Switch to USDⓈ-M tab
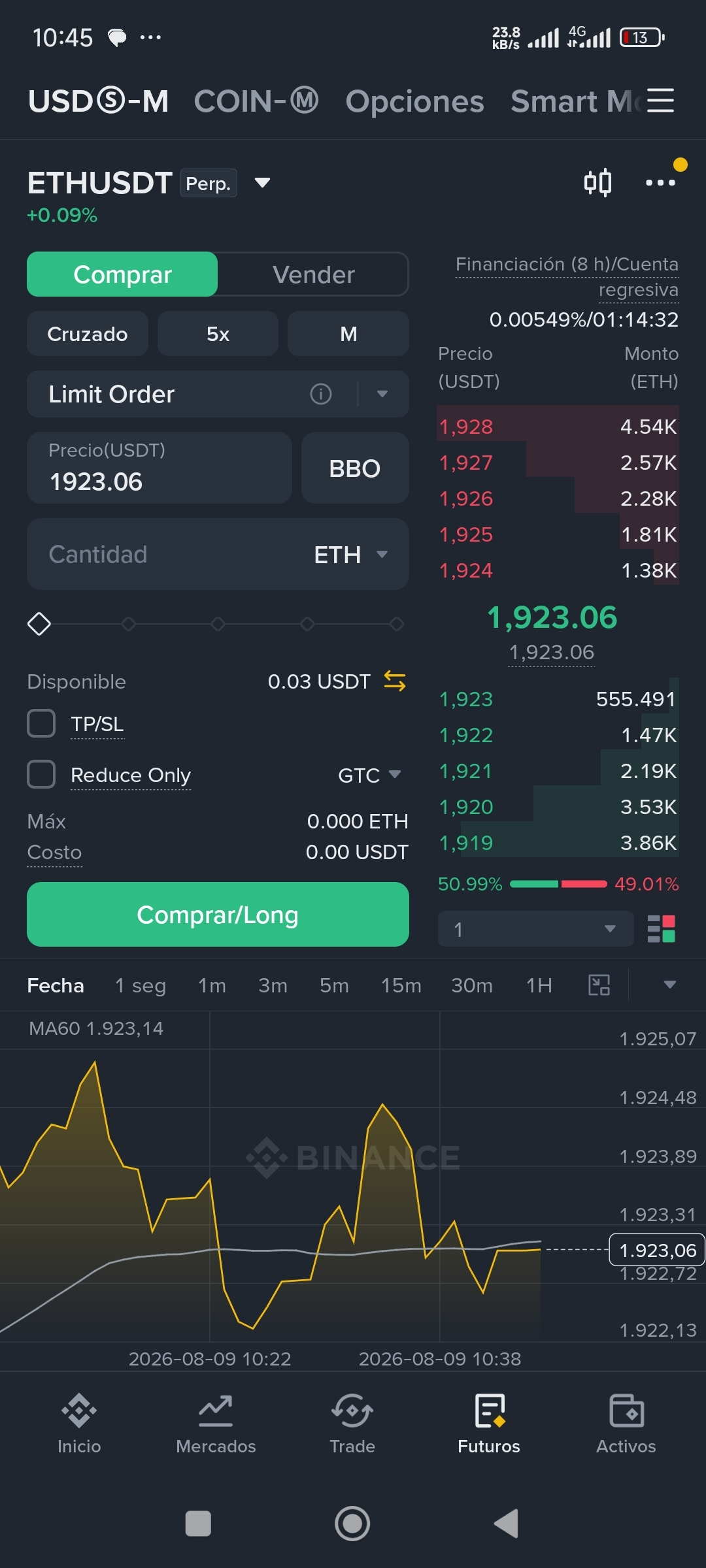 98,101
